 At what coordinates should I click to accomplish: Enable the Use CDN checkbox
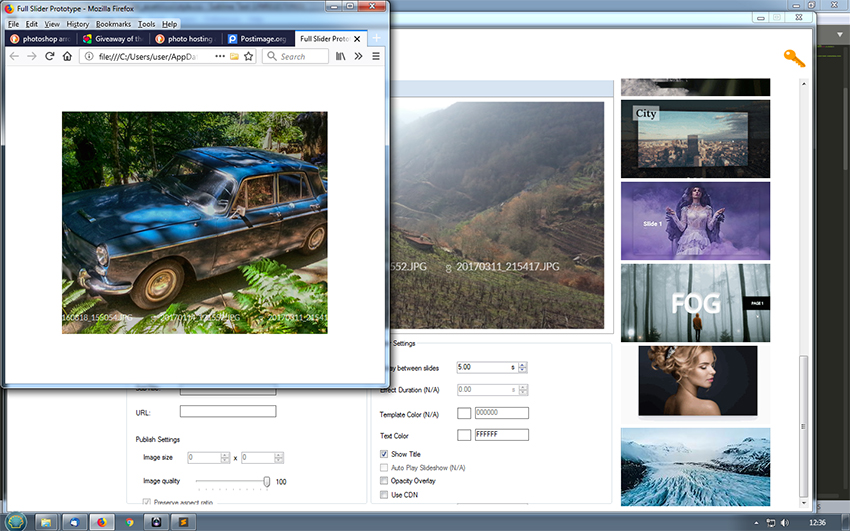[384, 495]
